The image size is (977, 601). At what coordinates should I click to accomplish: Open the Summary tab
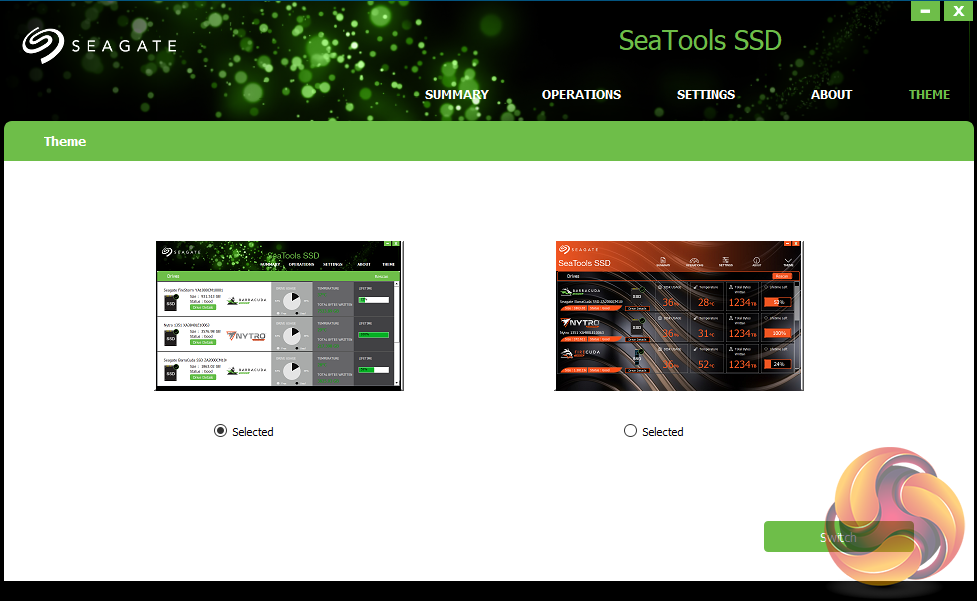pyautogui.click(x=456, y=95)
